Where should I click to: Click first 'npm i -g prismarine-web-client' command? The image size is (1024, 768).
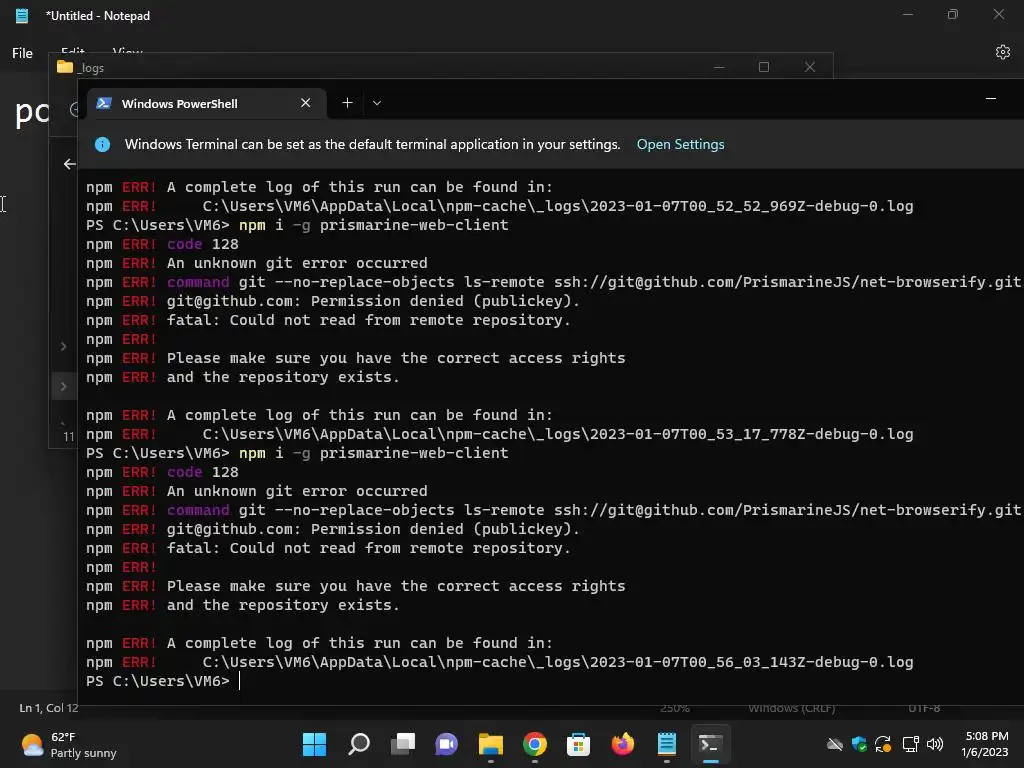(x=374, y=225)
